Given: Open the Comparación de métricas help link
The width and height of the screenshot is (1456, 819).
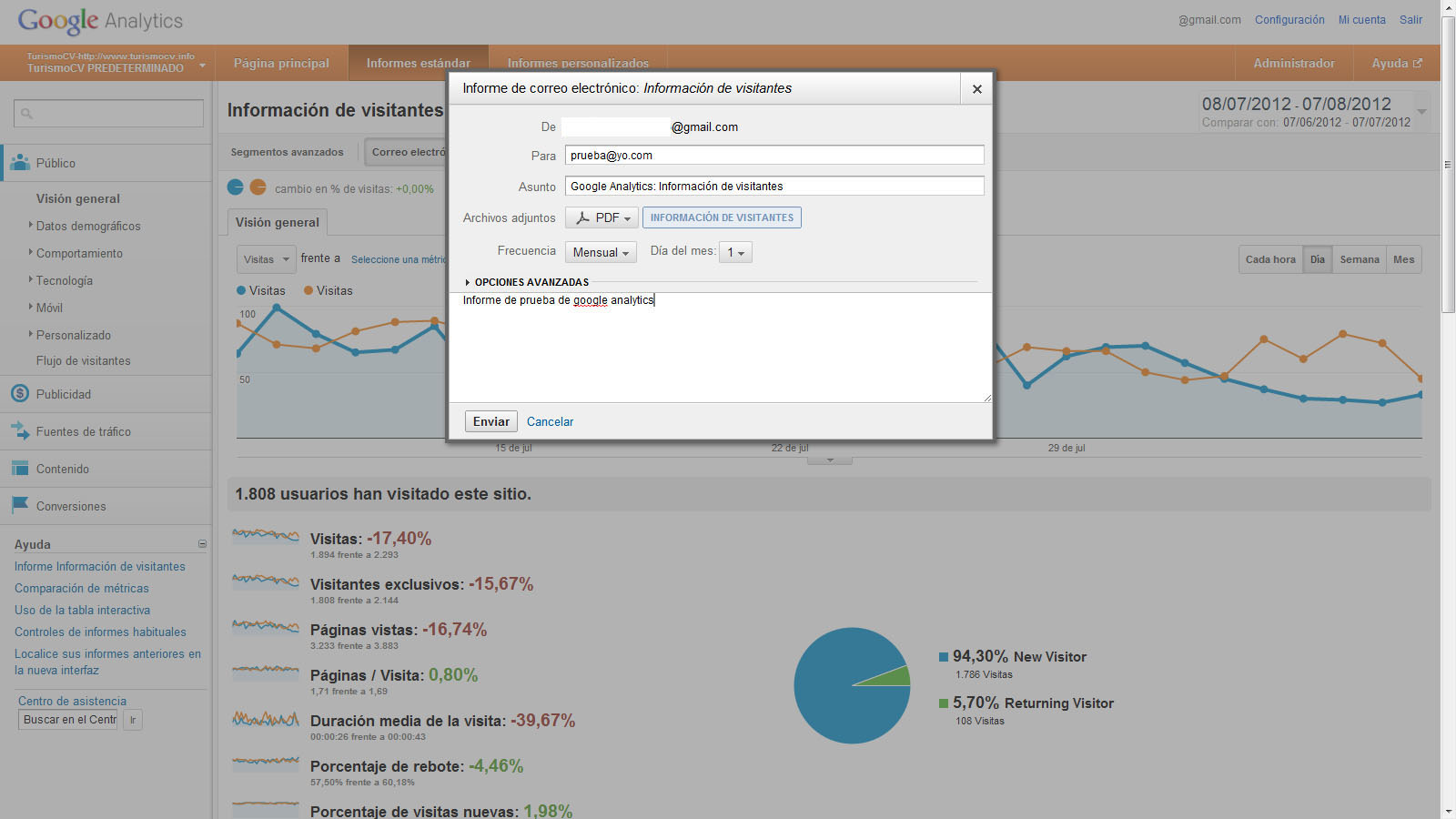Looking at the screenshot, I should (x=82, y=588).
